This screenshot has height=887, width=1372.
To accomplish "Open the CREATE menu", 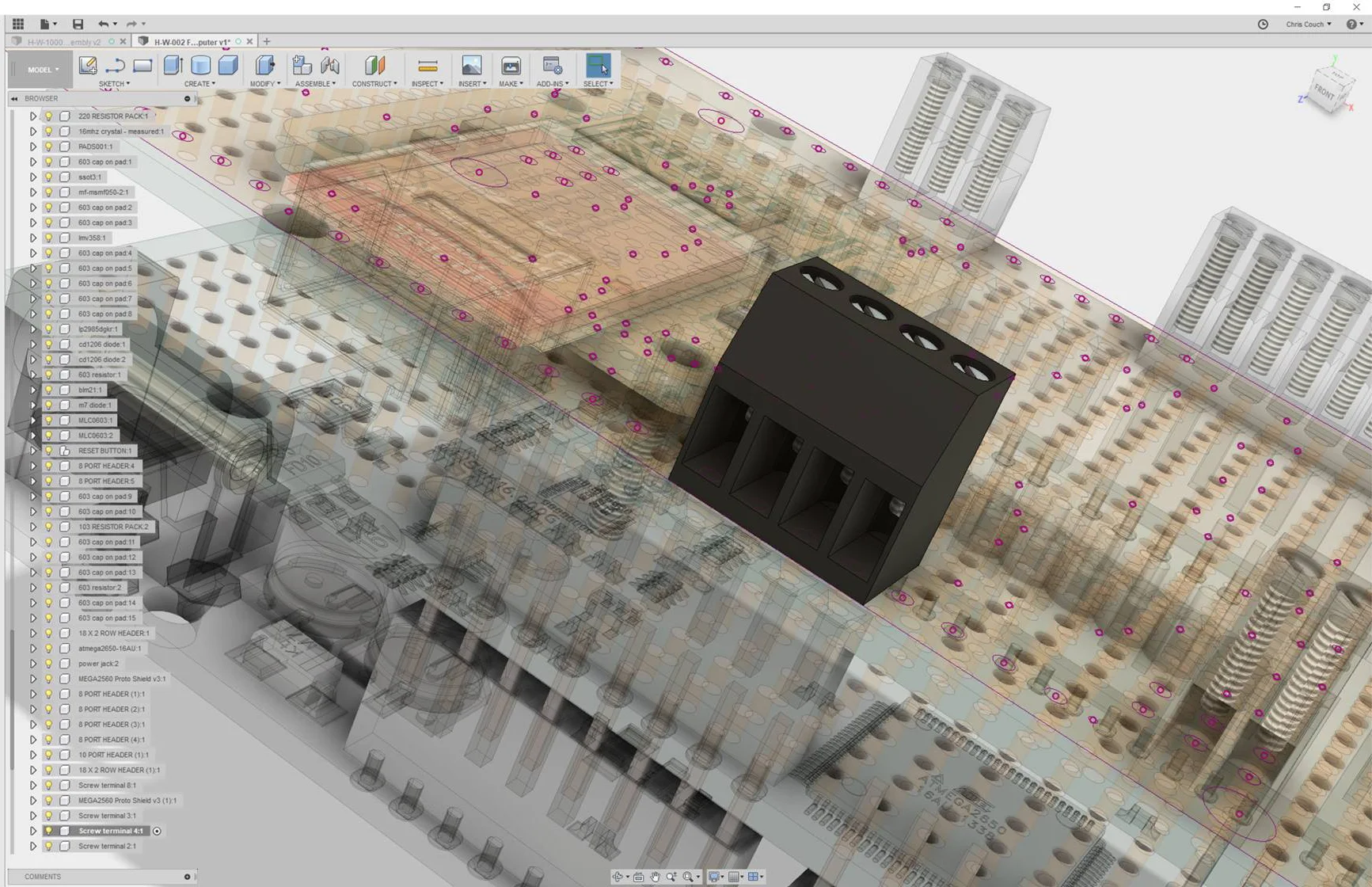I will (x=200, y=83).
